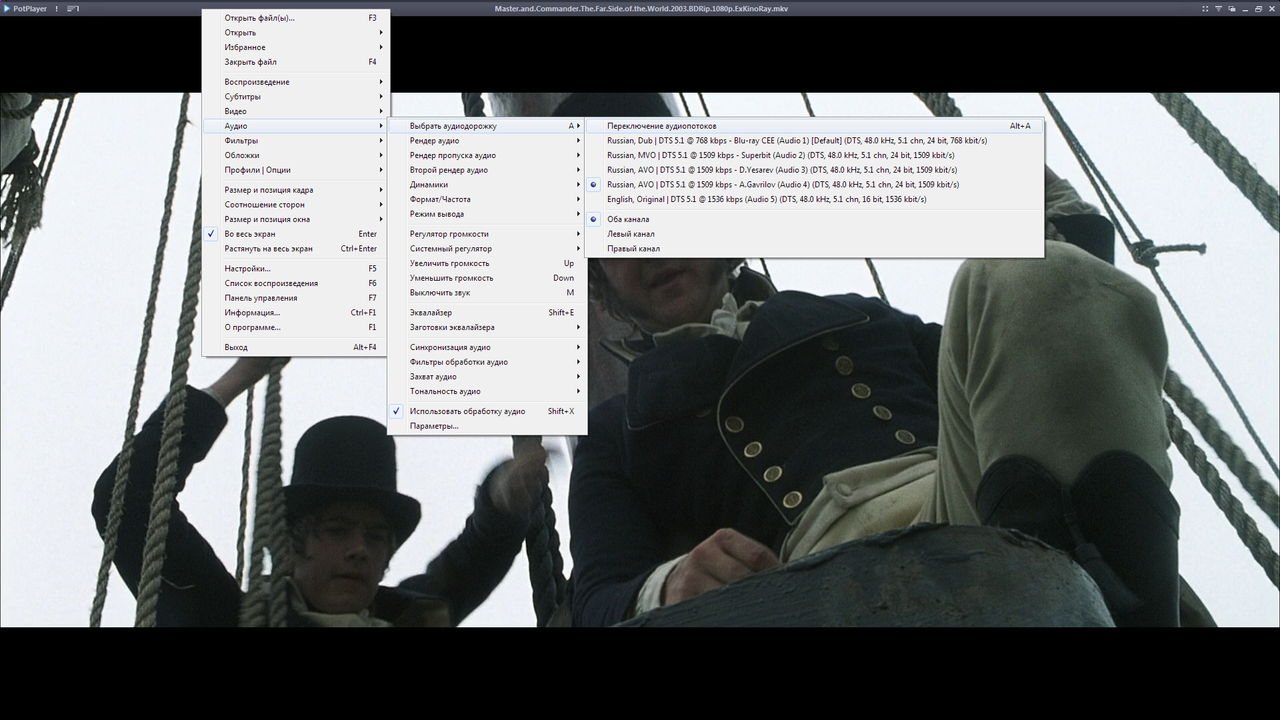Expand 'Заготовки эквалайзера' submenu
The width and height of the screenshot is (1280, 720).
[x=487, y=327]
